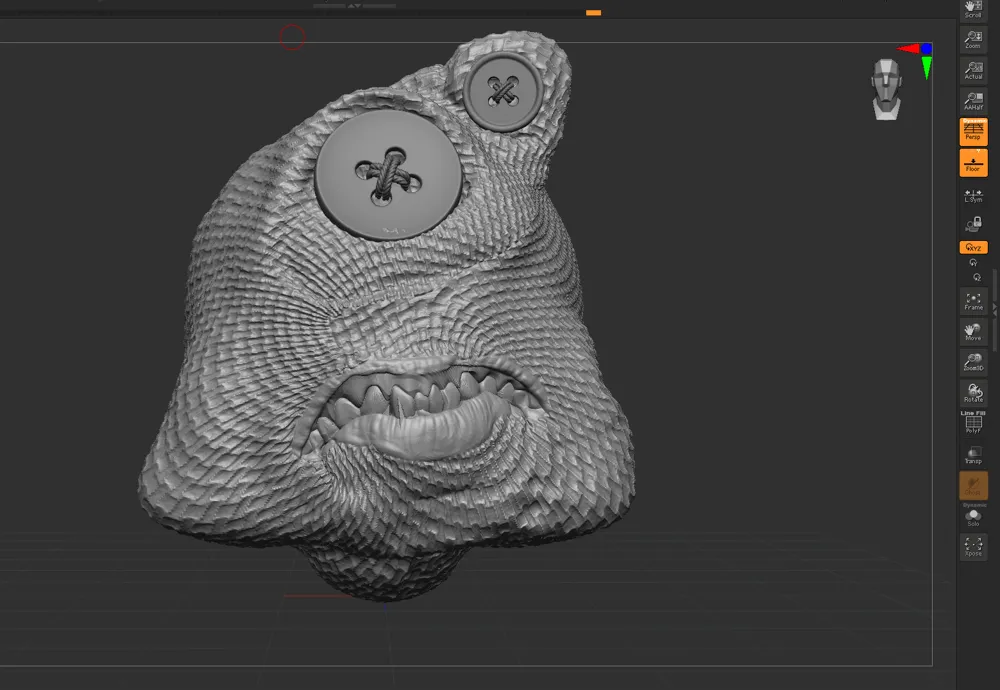
Task: Toggle Ghost transparency display
Action: click(x=973, y=486)
